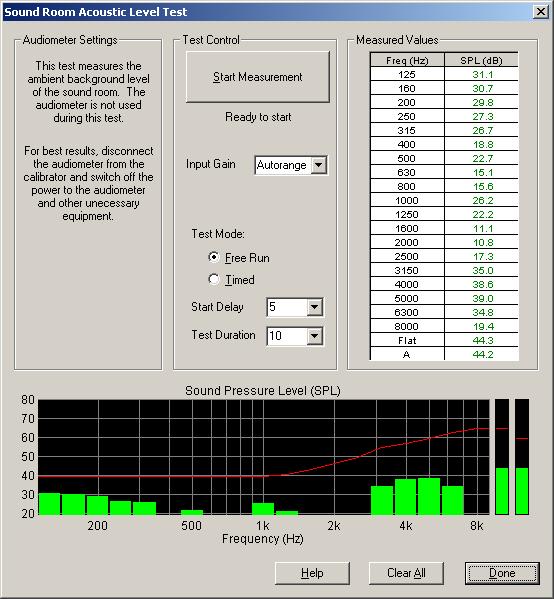The image size is (554, 599).
Task: Click the Start Measurement button
Action: (x=258, y=77)
